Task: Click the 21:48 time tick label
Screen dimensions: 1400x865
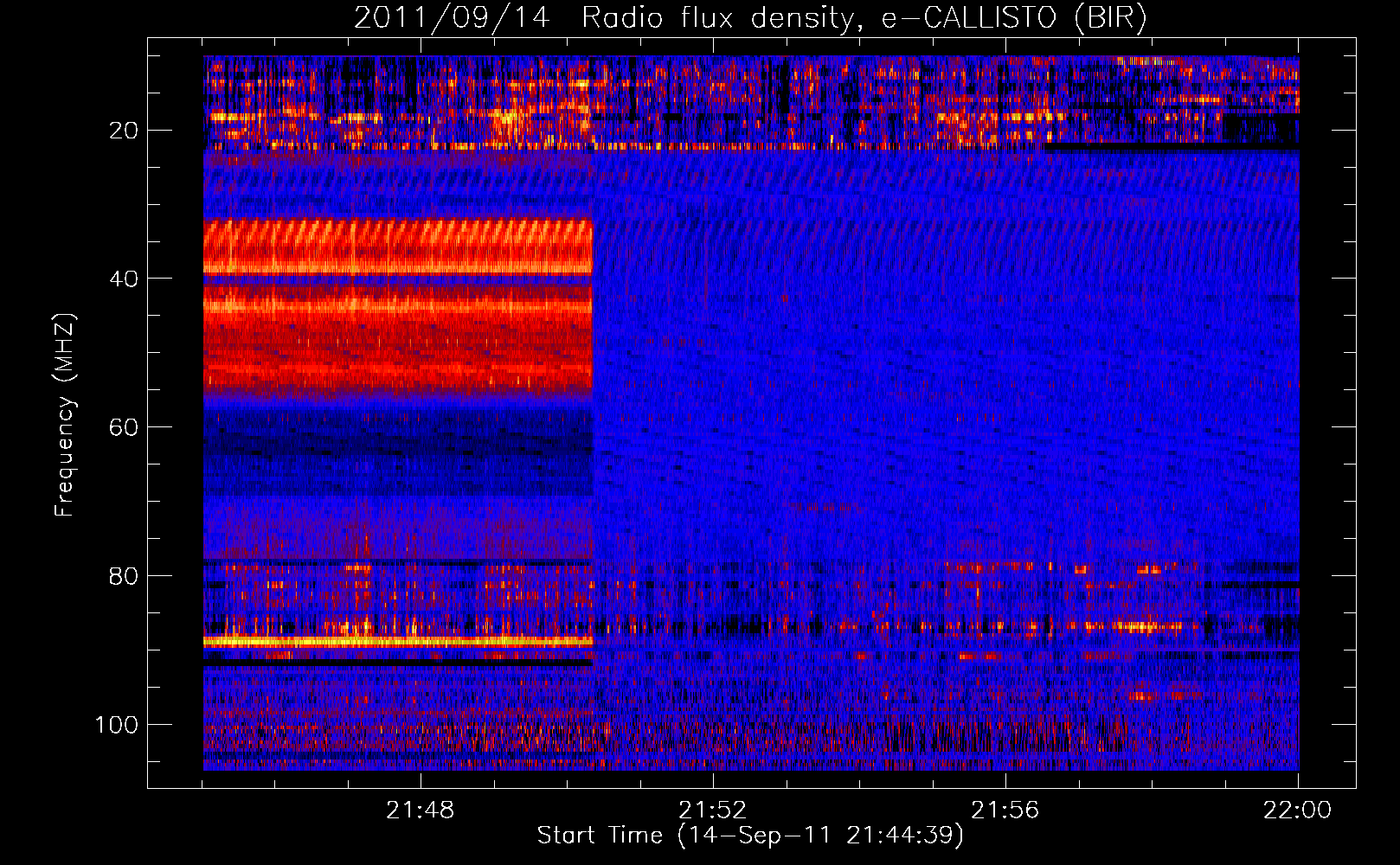Action: click(x=420, y=811)
